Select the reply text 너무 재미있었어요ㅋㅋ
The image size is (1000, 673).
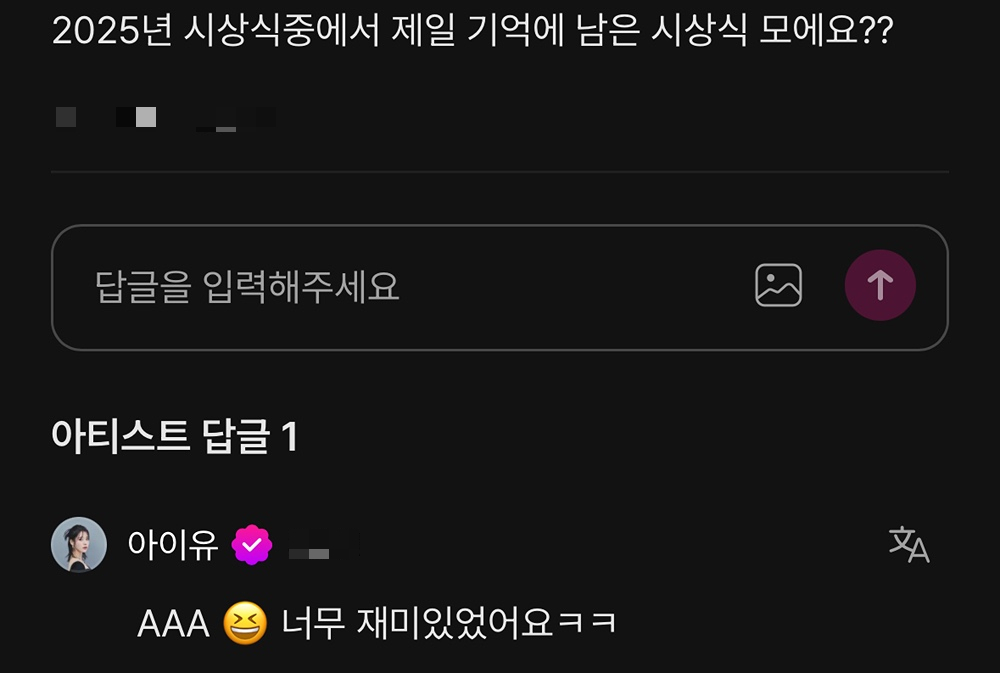click(449, 623)
